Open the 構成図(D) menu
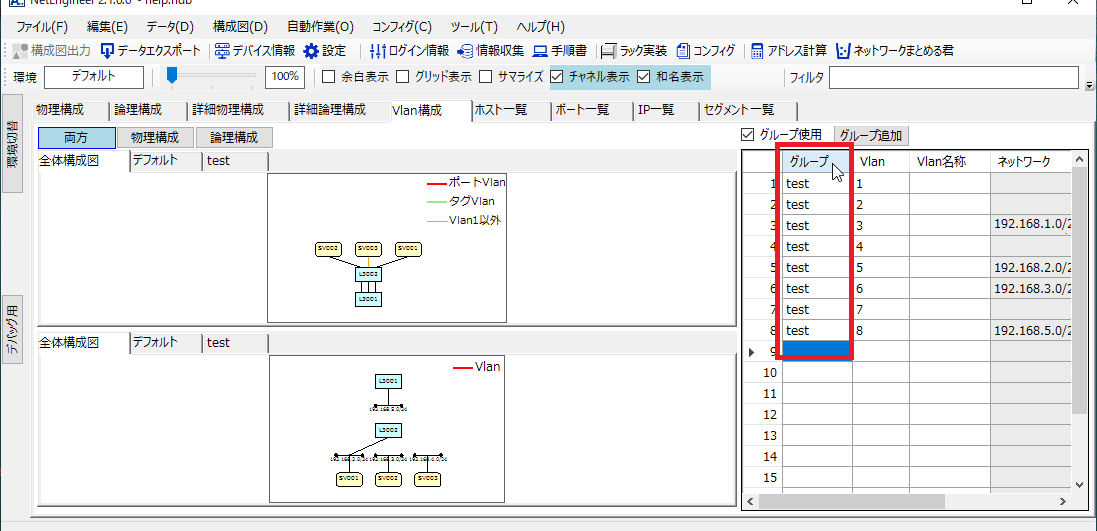Screen dimensions: 1097x531 coord(240,27)
